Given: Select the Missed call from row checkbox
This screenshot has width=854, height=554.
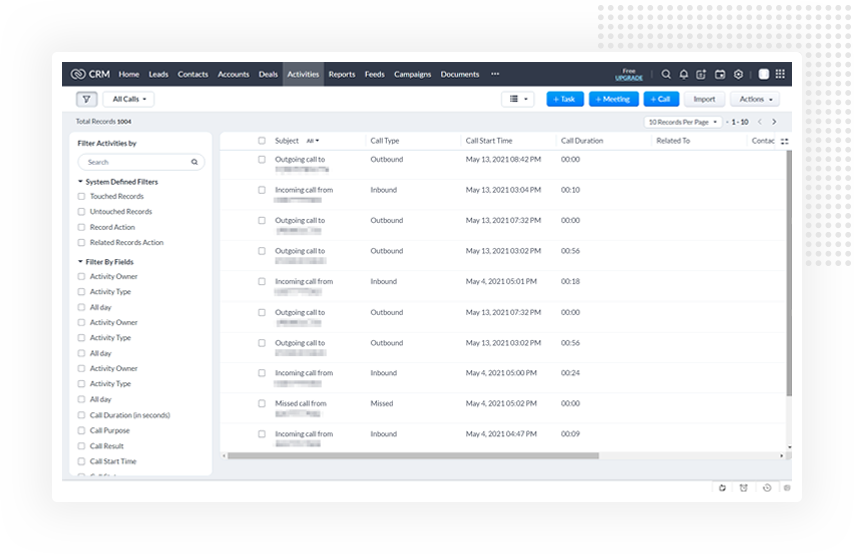Looking at the screenshot, I should coord(262,404).
